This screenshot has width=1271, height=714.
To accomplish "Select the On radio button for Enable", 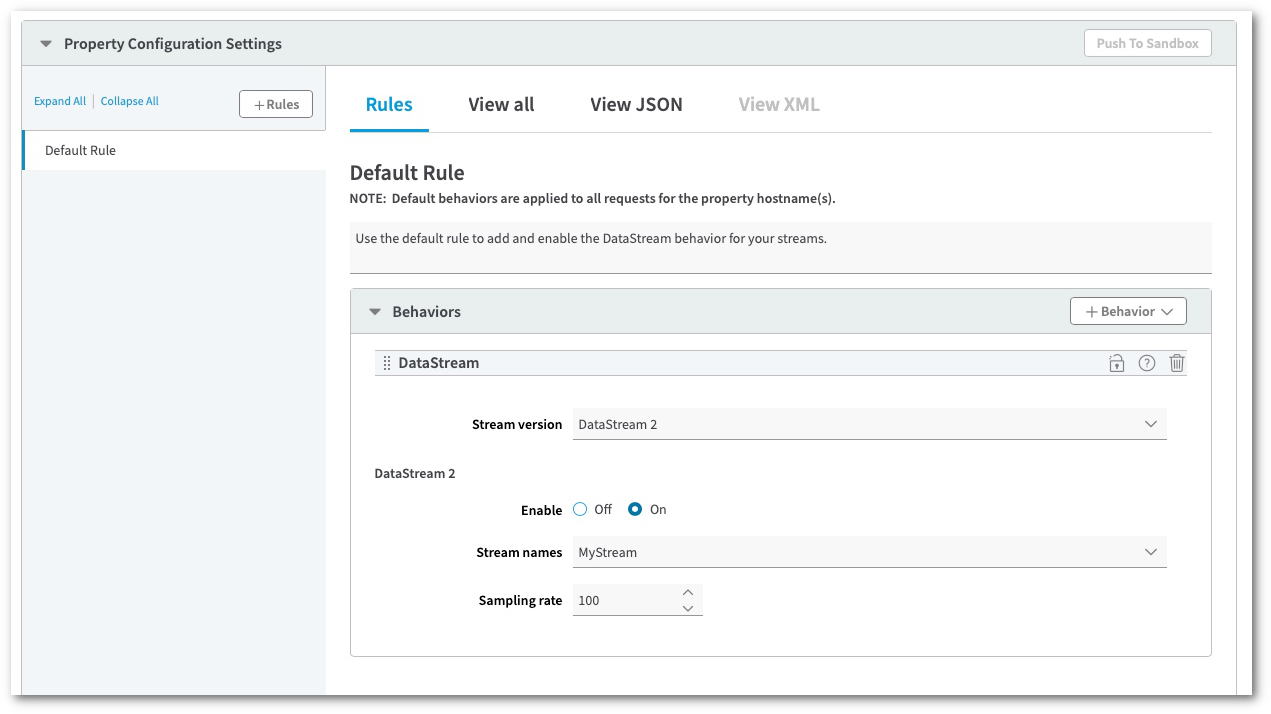I will point(635,509).
